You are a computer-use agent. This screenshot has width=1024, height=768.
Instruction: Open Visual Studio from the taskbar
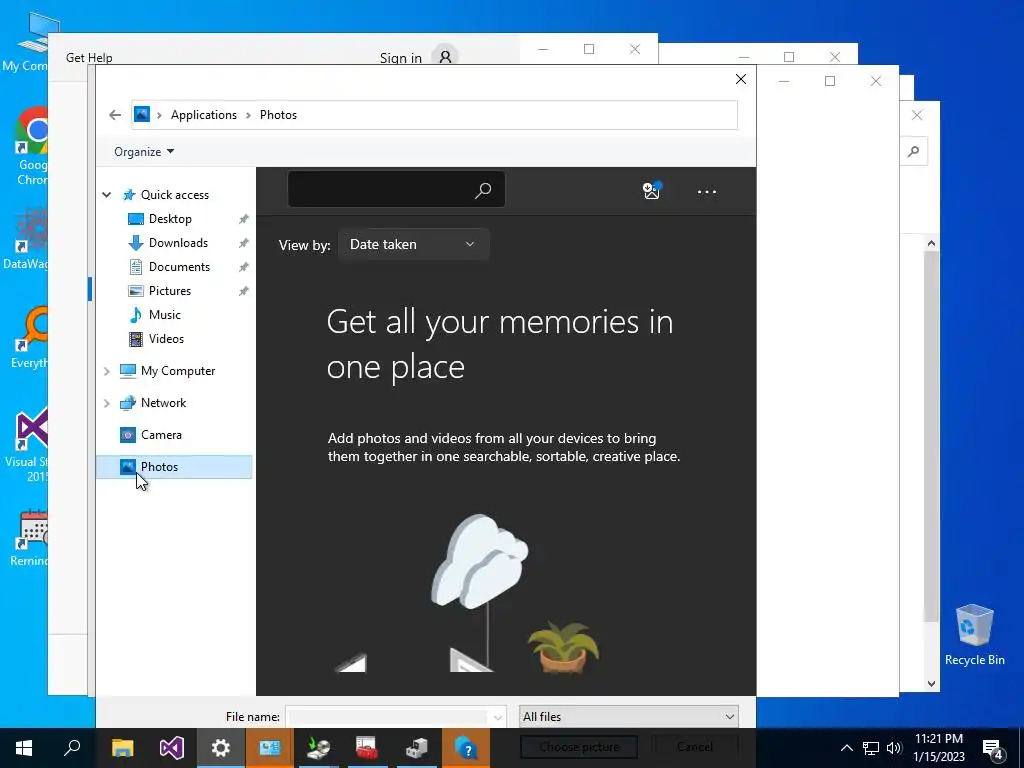coord(172,748)
